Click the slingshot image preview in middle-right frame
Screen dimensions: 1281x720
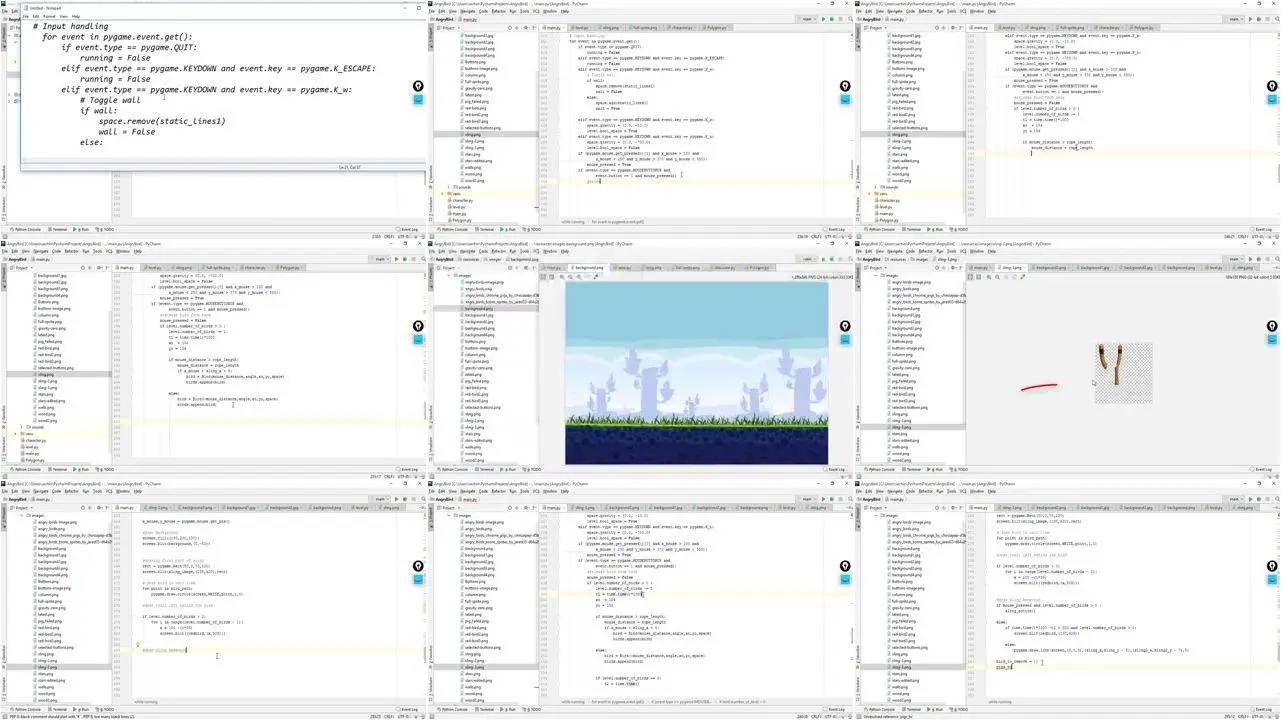[x=1123, y=372]
